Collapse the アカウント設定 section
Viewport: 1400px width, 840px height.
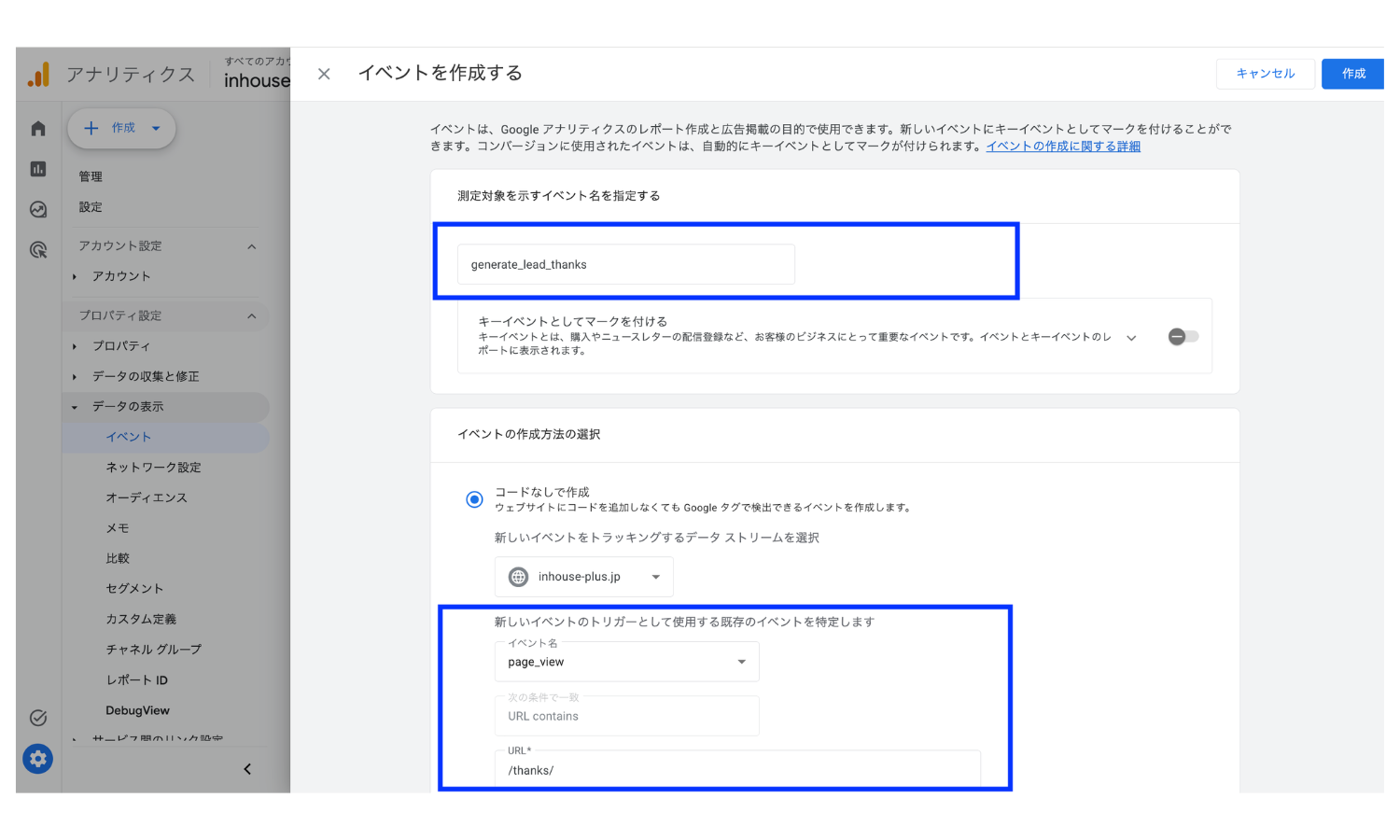(251, 246)
